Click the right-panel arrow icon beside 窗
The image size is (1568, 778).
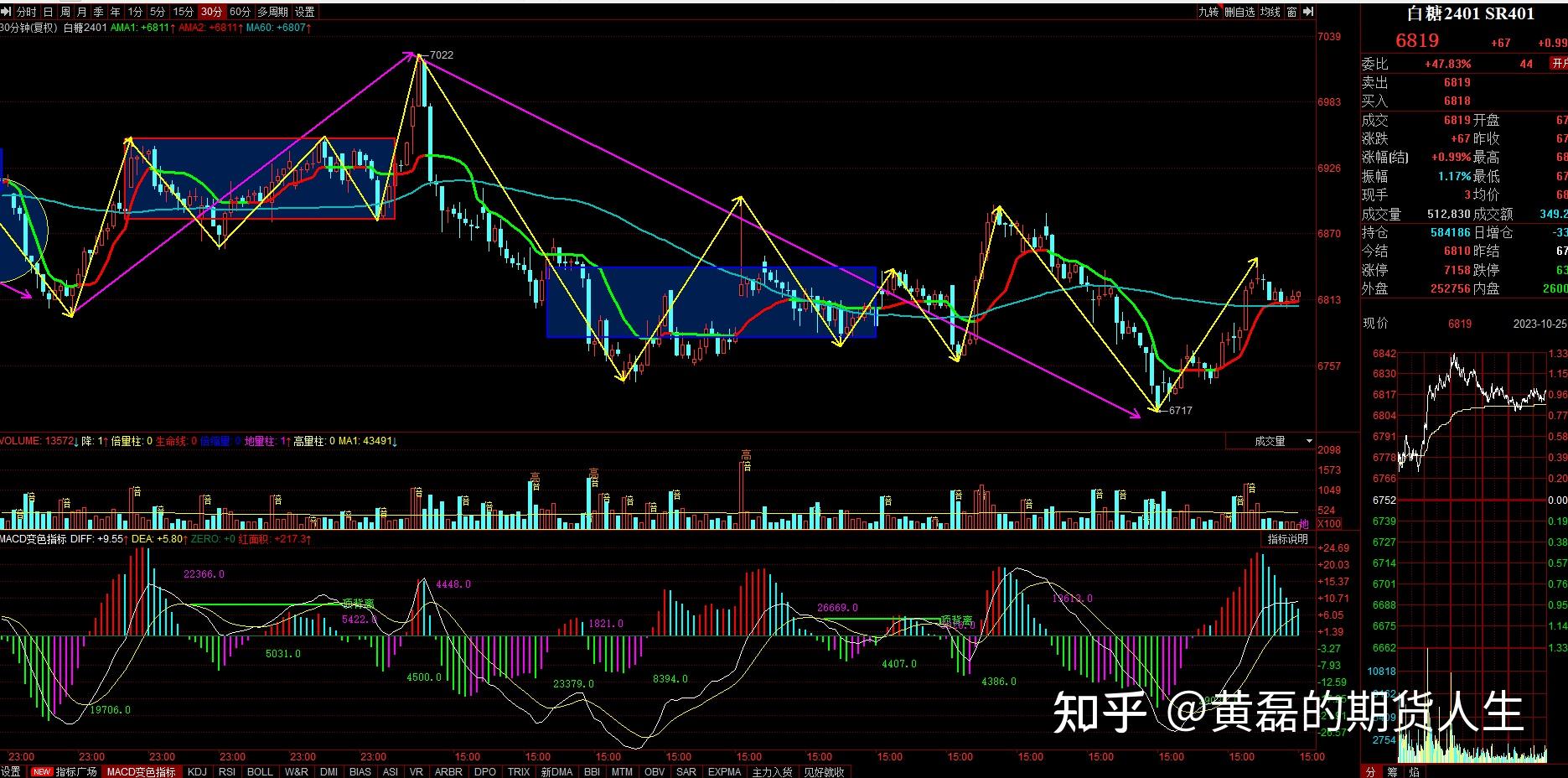click(1308, 12)
